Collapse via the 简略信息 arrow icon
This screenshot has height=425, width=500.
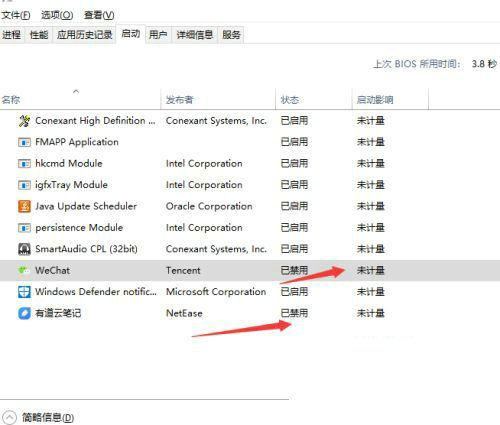coord(9,417)
